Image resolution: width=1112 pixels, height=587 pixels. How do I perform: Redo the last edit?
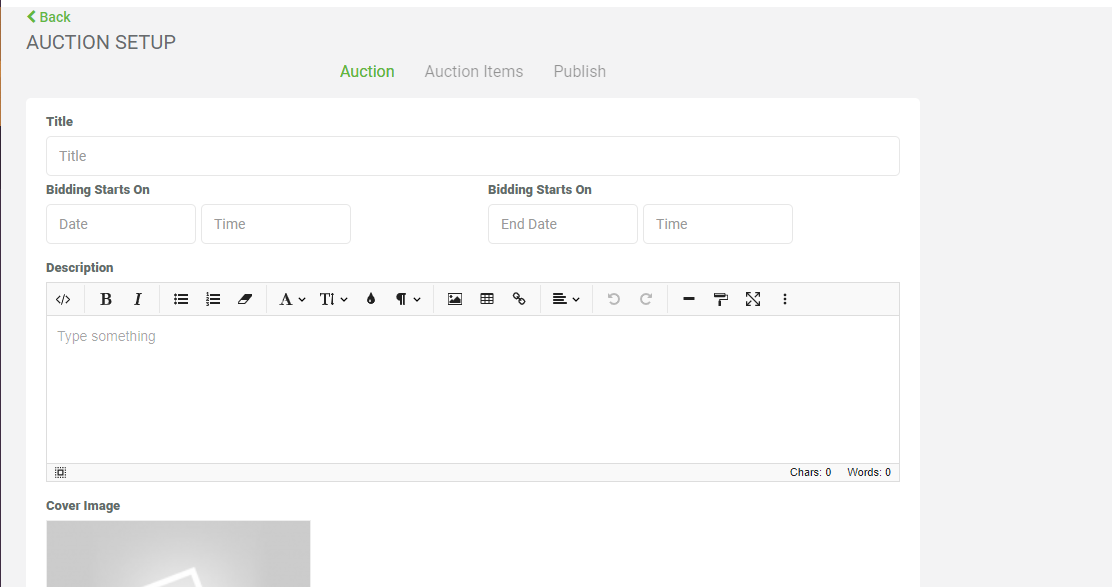click(x=645, y=299)
